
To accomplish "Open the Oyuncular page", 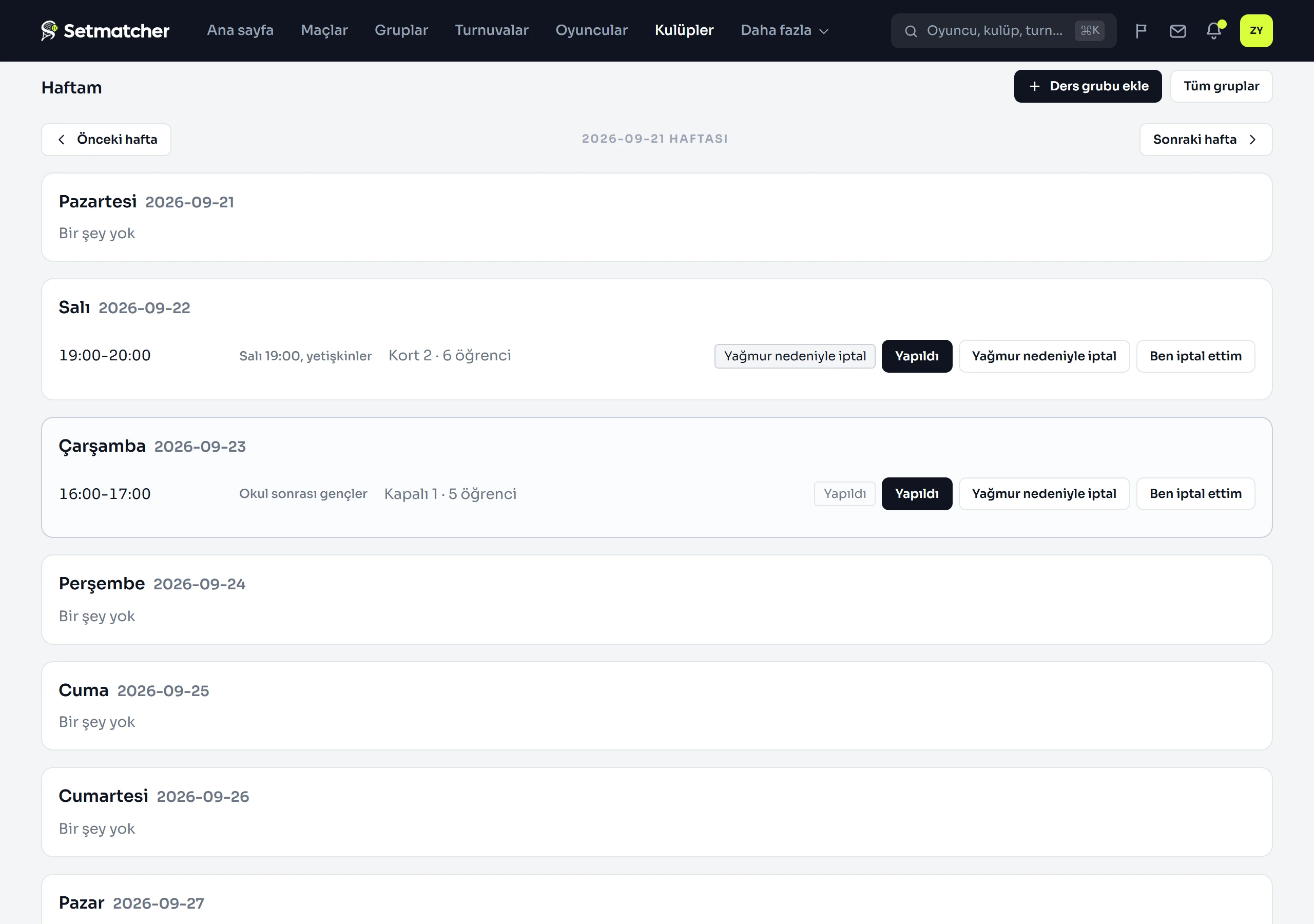I will pyautogui.click(x=592, y=30).
